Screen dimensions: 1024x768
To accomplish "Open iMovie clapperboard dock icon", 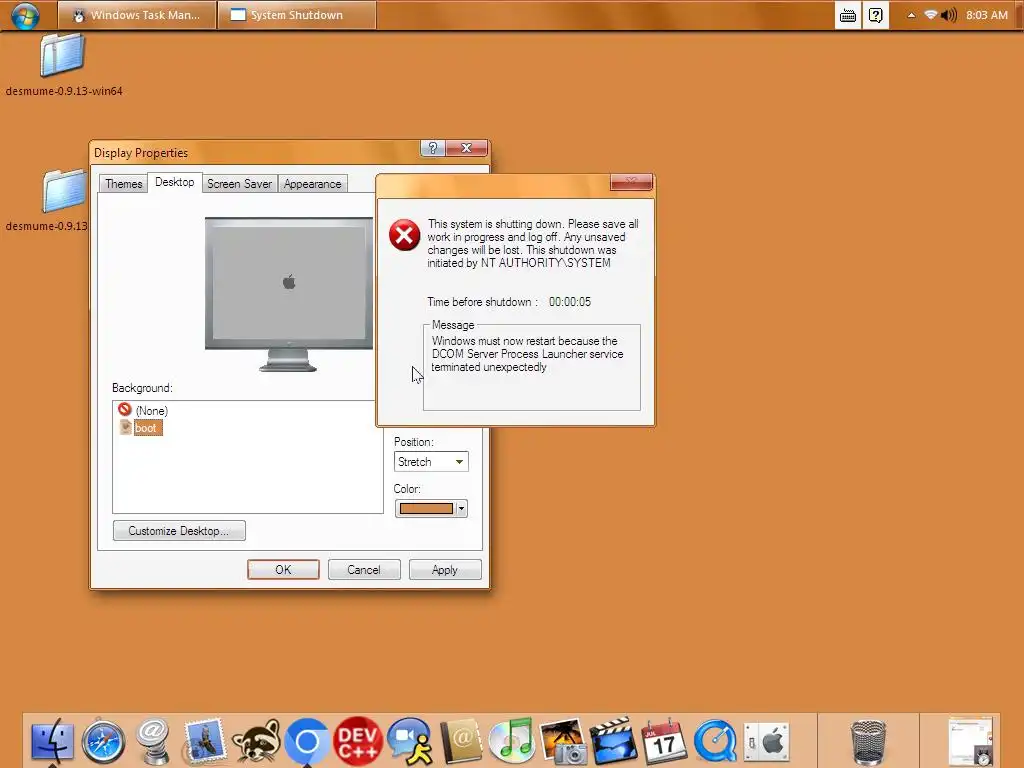I will pos(613,742).
